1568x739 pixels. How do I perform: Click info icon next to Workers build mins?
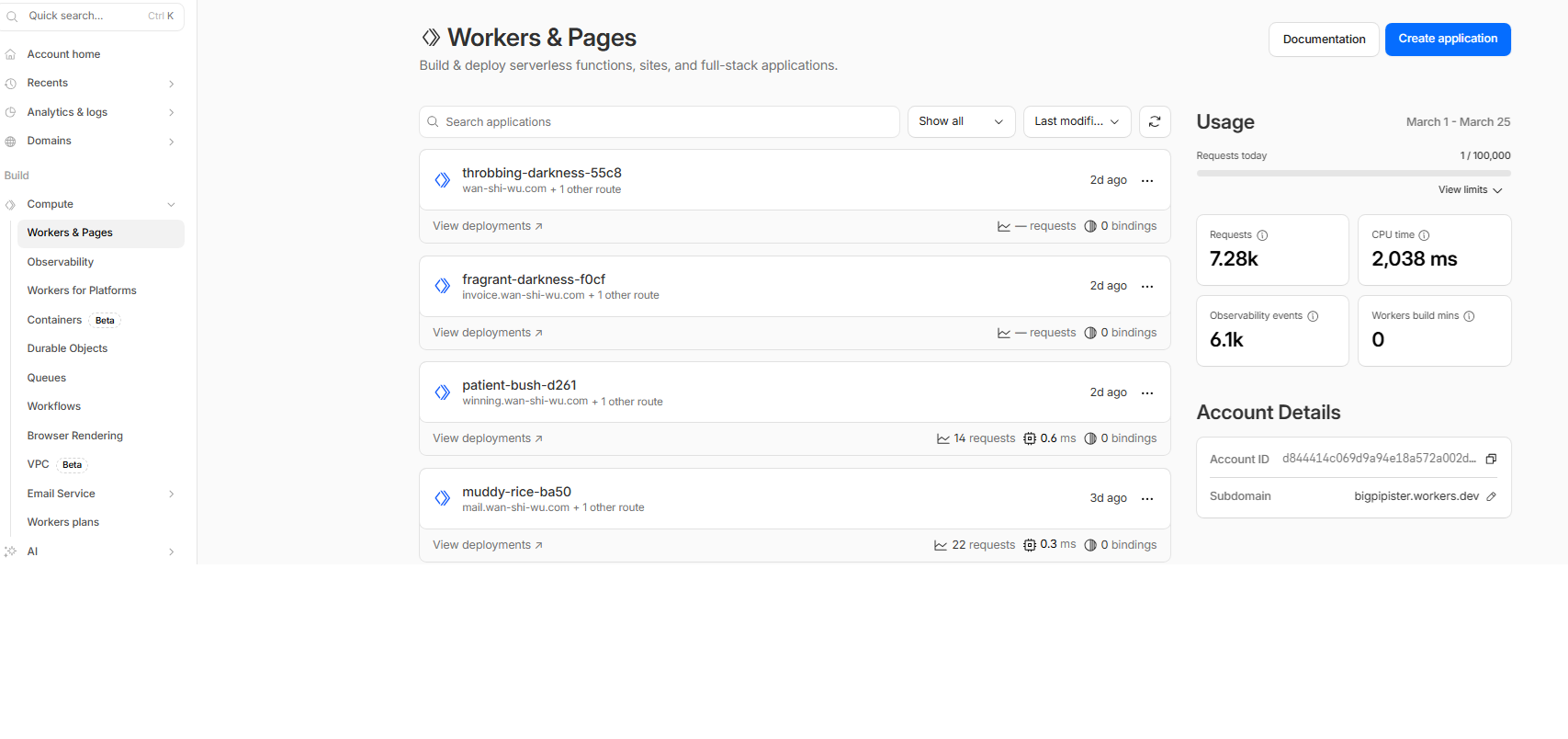pos(1469,316)
